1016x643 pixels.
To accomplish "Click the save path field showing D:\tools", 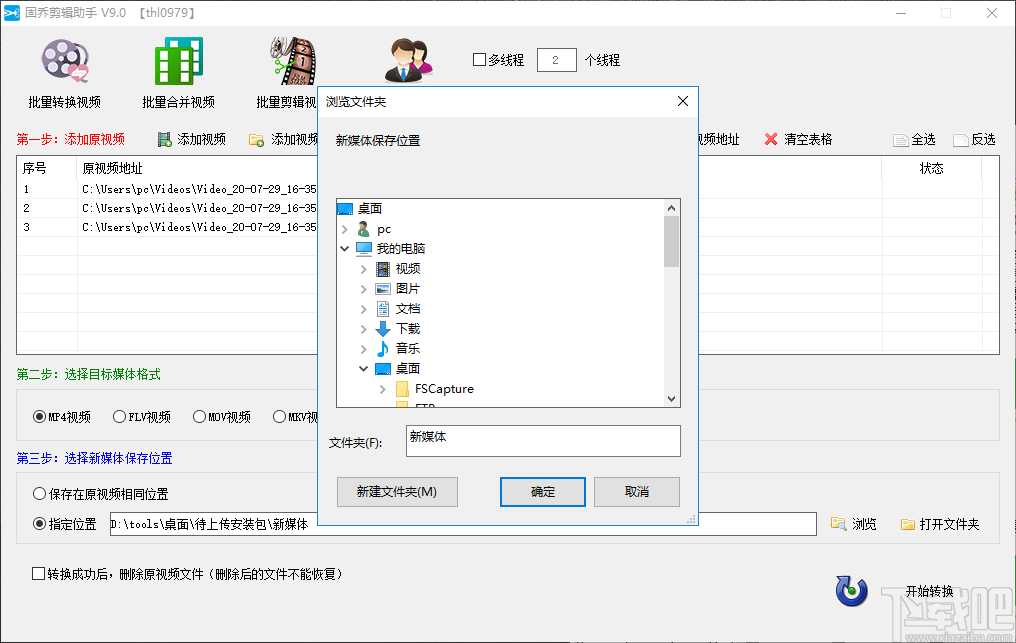I will pos(463,524).
